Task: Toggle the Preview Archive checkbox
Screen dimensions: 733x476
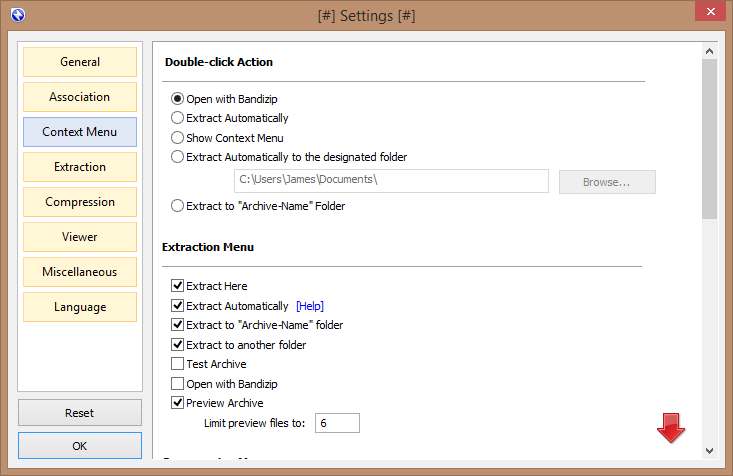Action: tap(178, 403)
